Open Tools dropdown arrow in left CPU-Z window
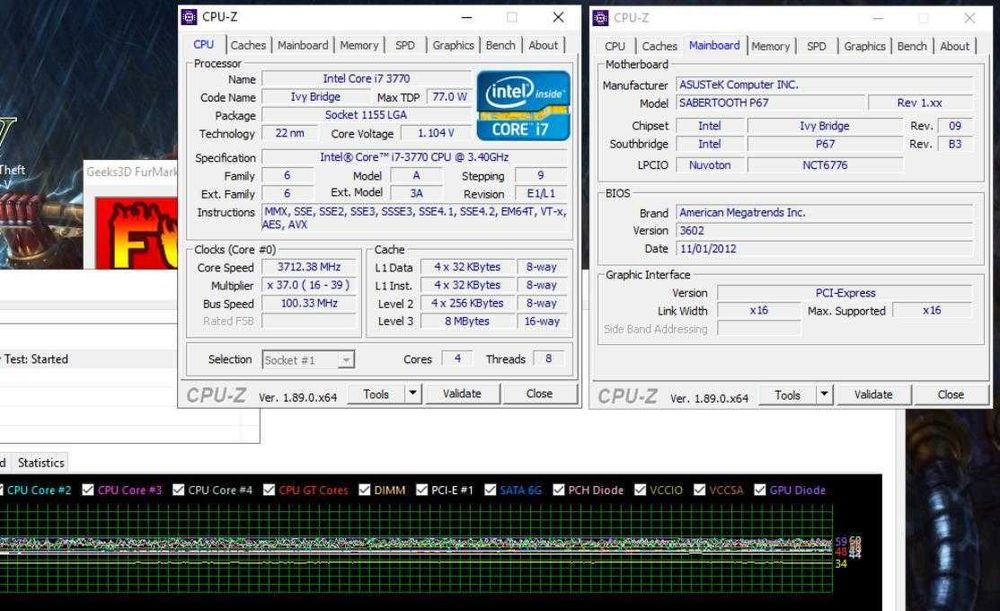 click(x=413, y=394)
